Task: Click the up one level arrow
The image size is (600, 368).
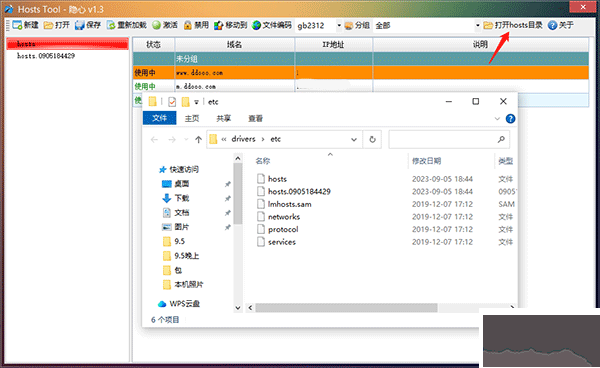Action: [198, 140]
